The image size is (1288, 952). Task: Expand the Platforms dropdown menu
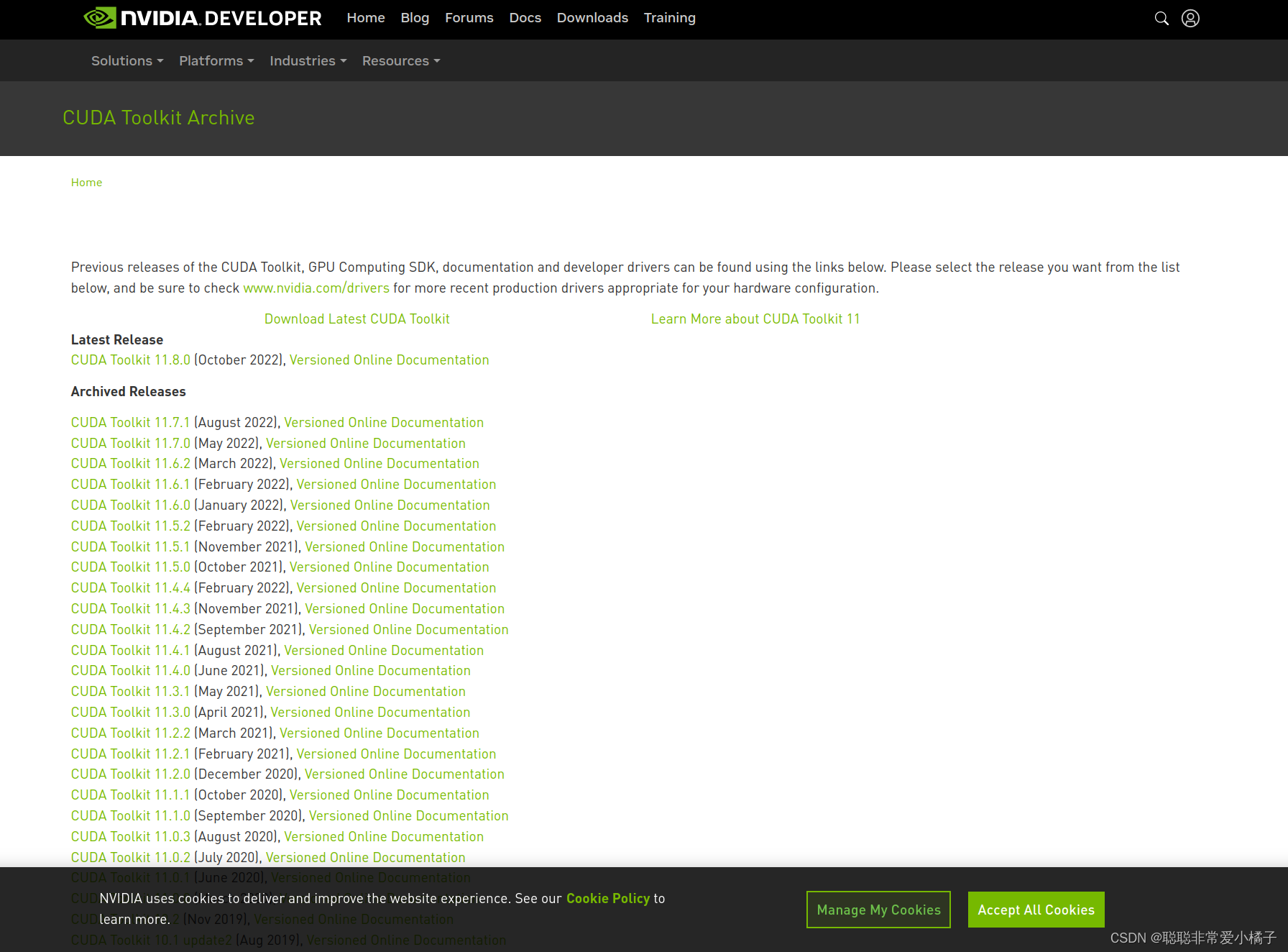216,61
